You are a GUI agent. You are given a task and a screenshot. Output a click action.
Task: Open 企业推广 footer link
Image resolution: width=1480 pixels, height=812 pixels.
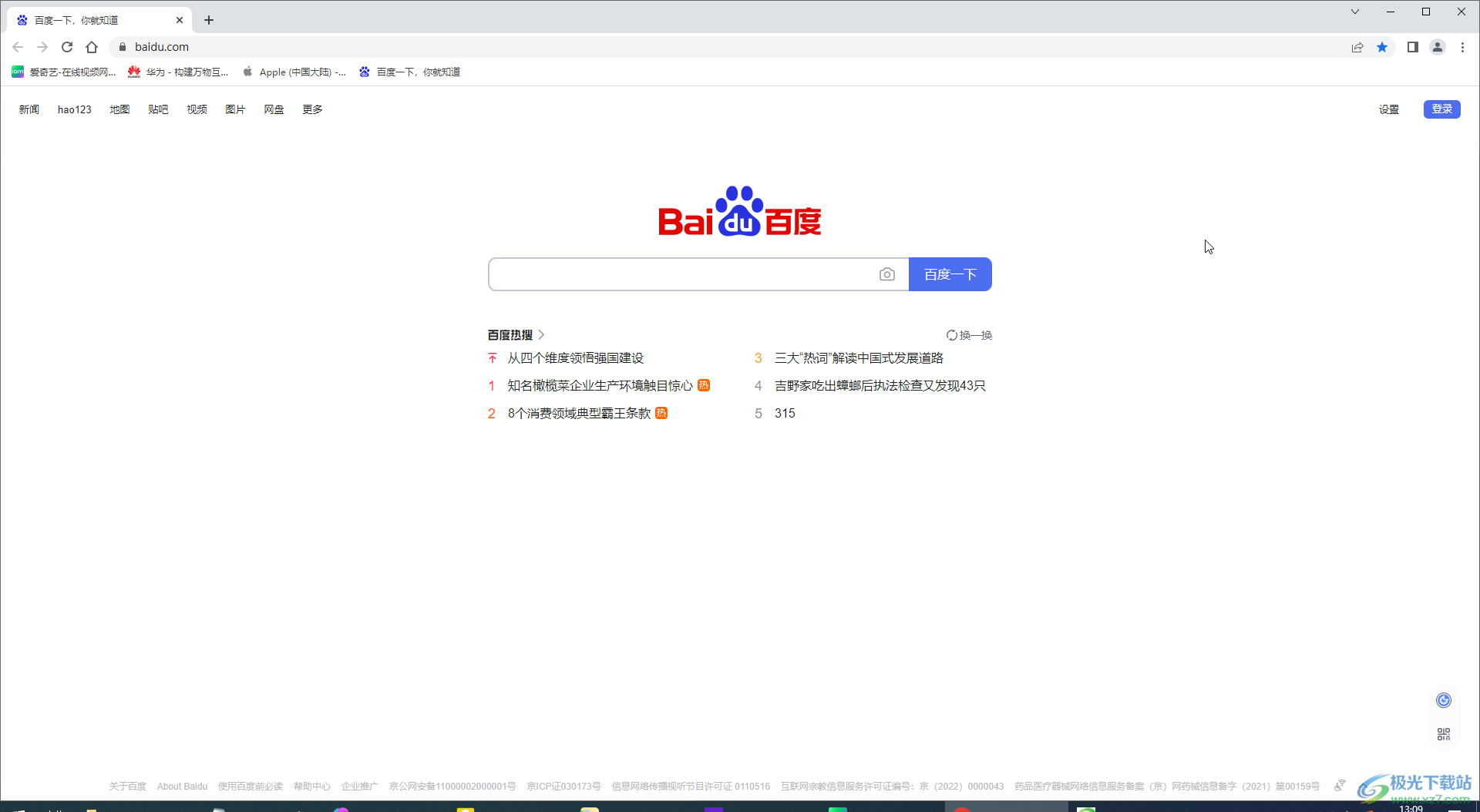coord(360,787)
